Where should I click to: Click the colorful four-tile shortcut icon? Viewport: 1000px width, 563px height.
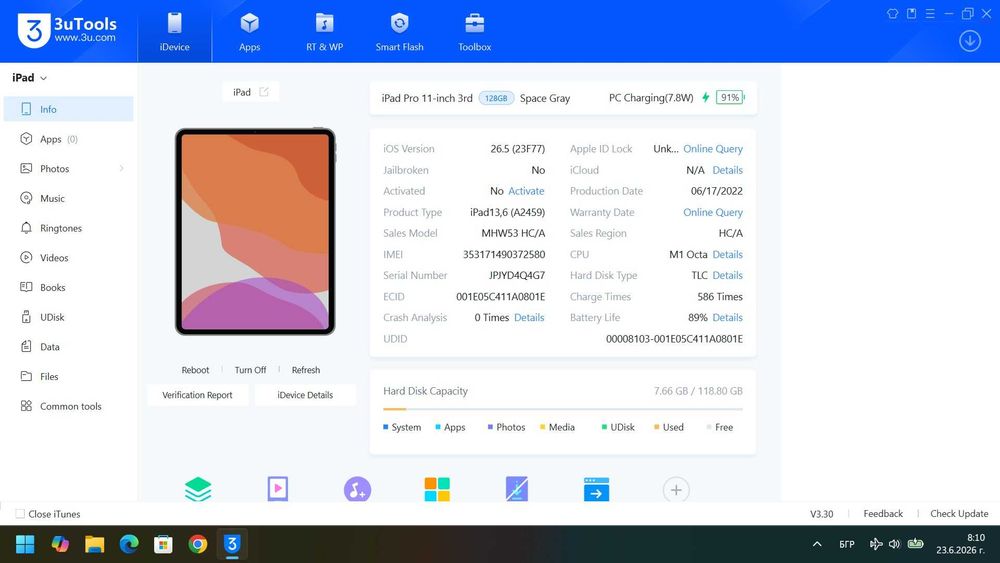click(x=437, y=489)
